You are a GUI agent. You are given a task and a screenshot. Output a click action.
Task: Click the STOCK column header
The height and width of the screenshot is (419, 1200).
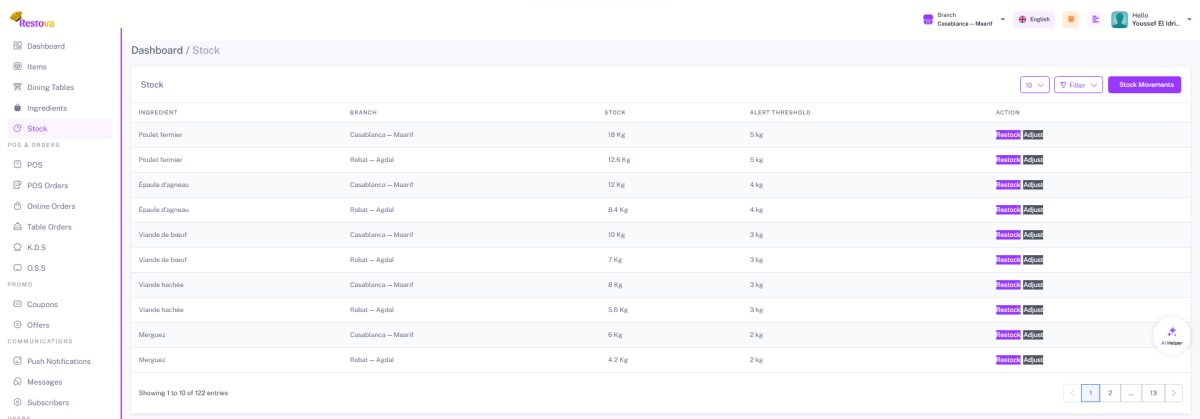pyautogui.click(x=615, y=112)
